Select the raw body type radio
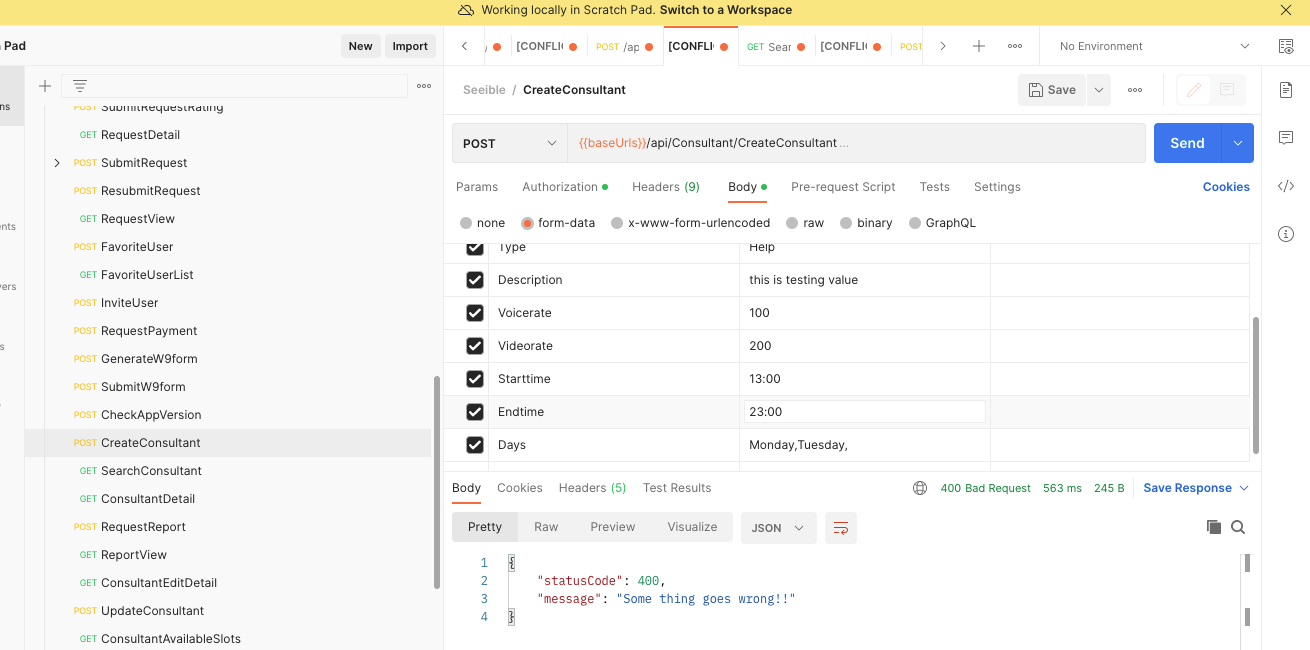 [x=792, y=223]
